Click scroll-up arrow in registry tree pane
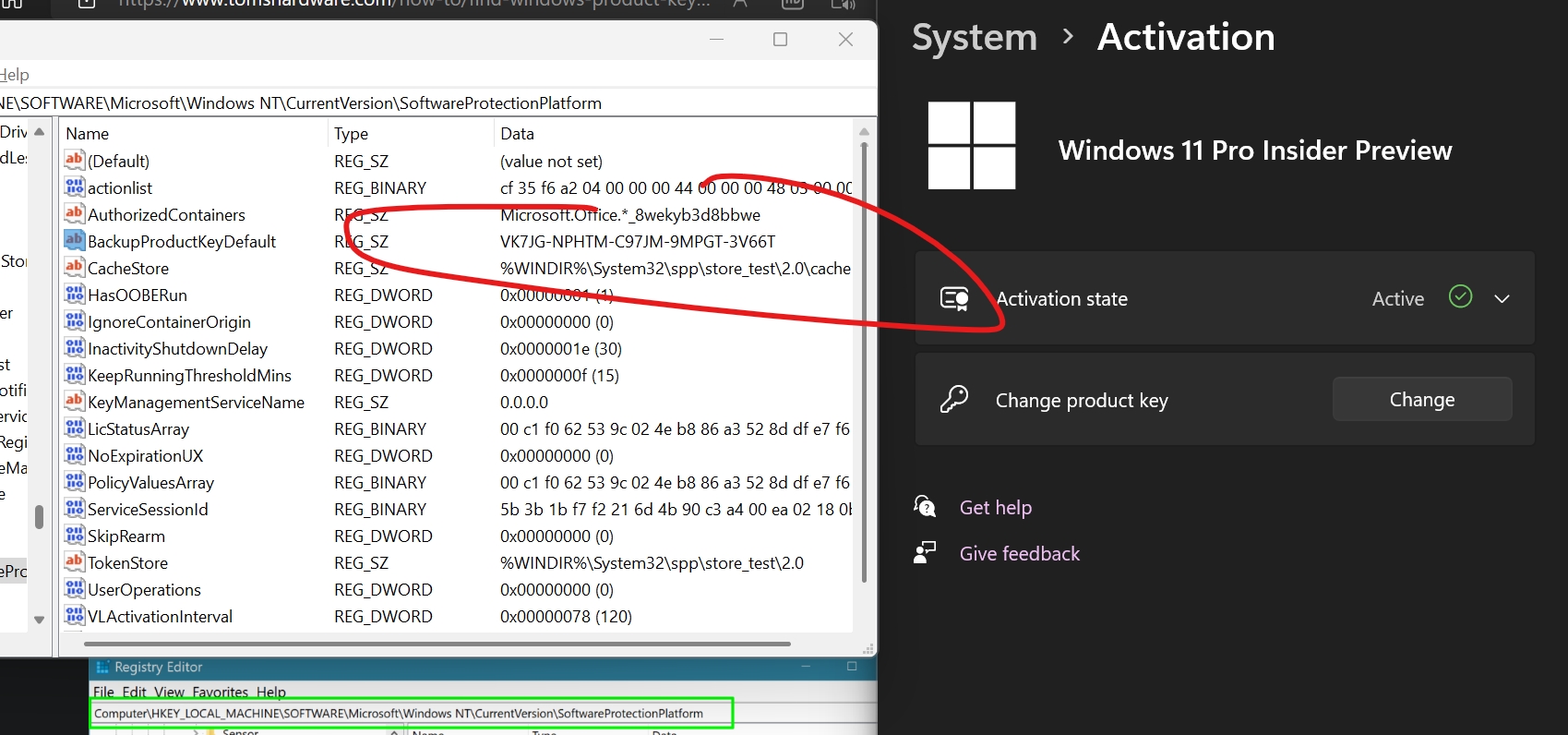This screenshot has width=1568, height=735. [x=39, y=132]
